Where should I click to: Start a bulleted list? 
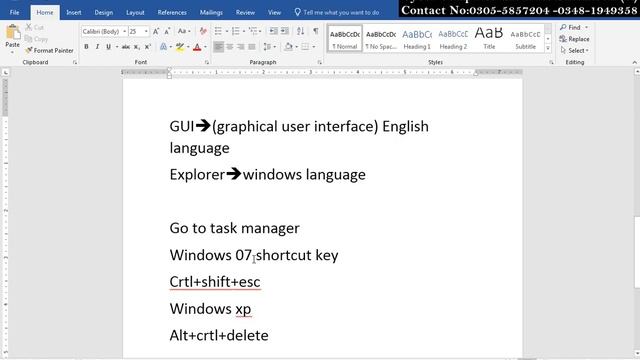pyautogui.click(x=218, y=31)
